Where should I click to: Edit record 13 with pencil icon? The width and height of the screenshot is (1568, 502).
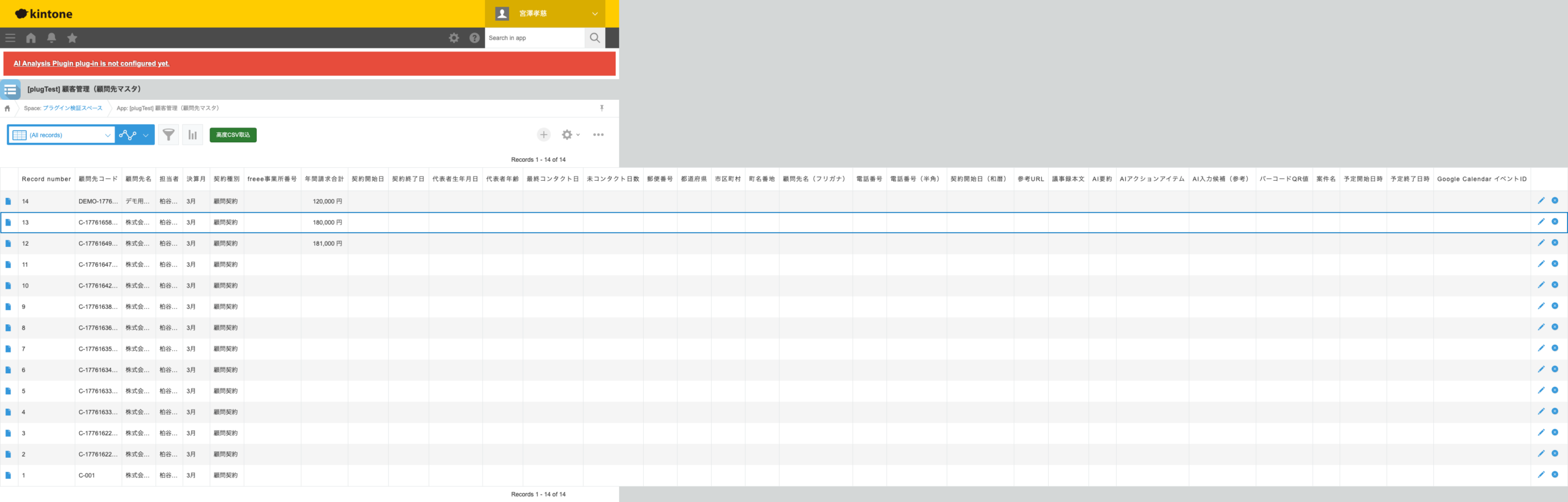[1541, 222]
